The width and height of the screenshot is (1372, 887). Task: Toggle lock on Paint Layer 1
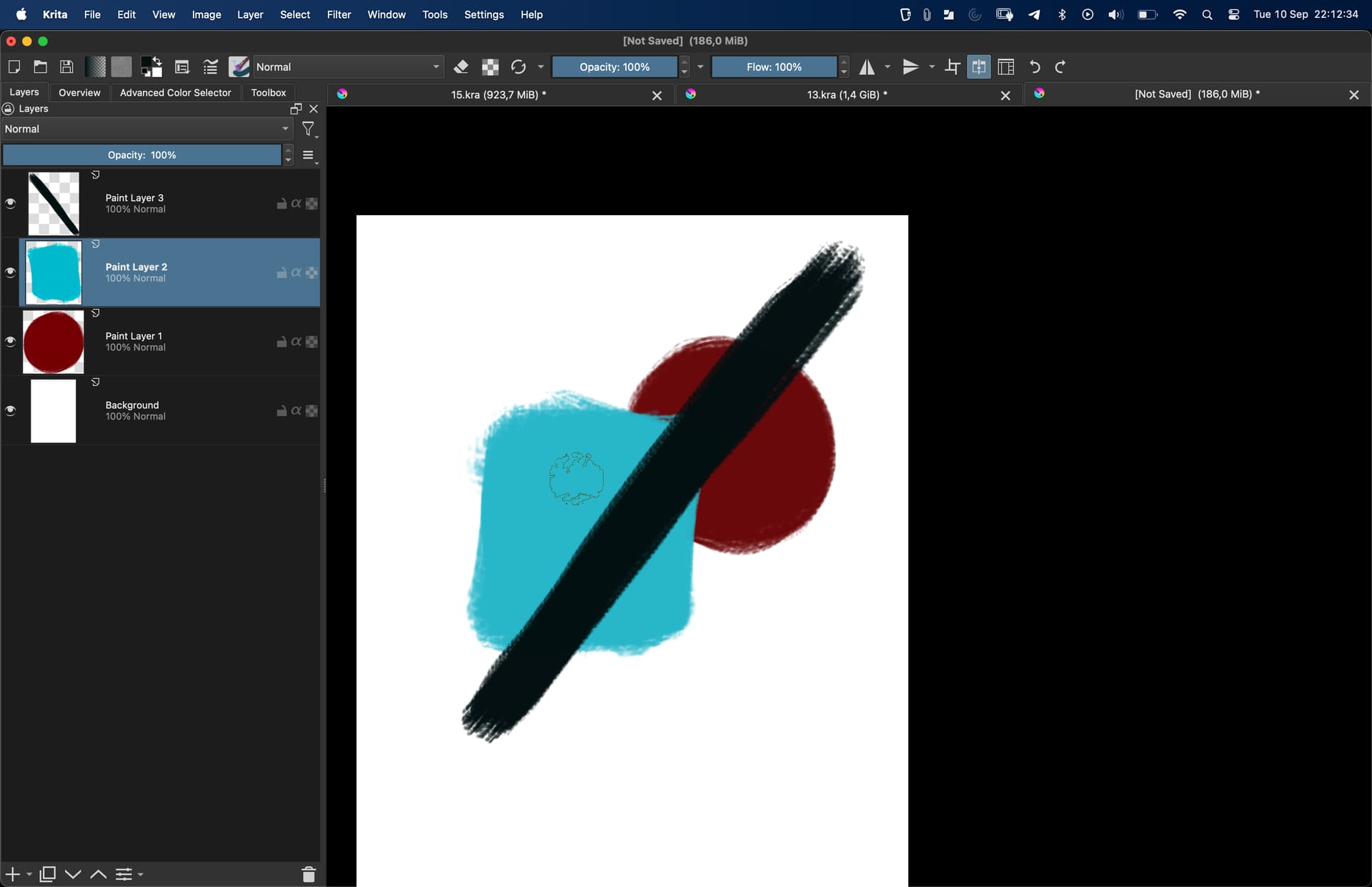click(282, 342)
